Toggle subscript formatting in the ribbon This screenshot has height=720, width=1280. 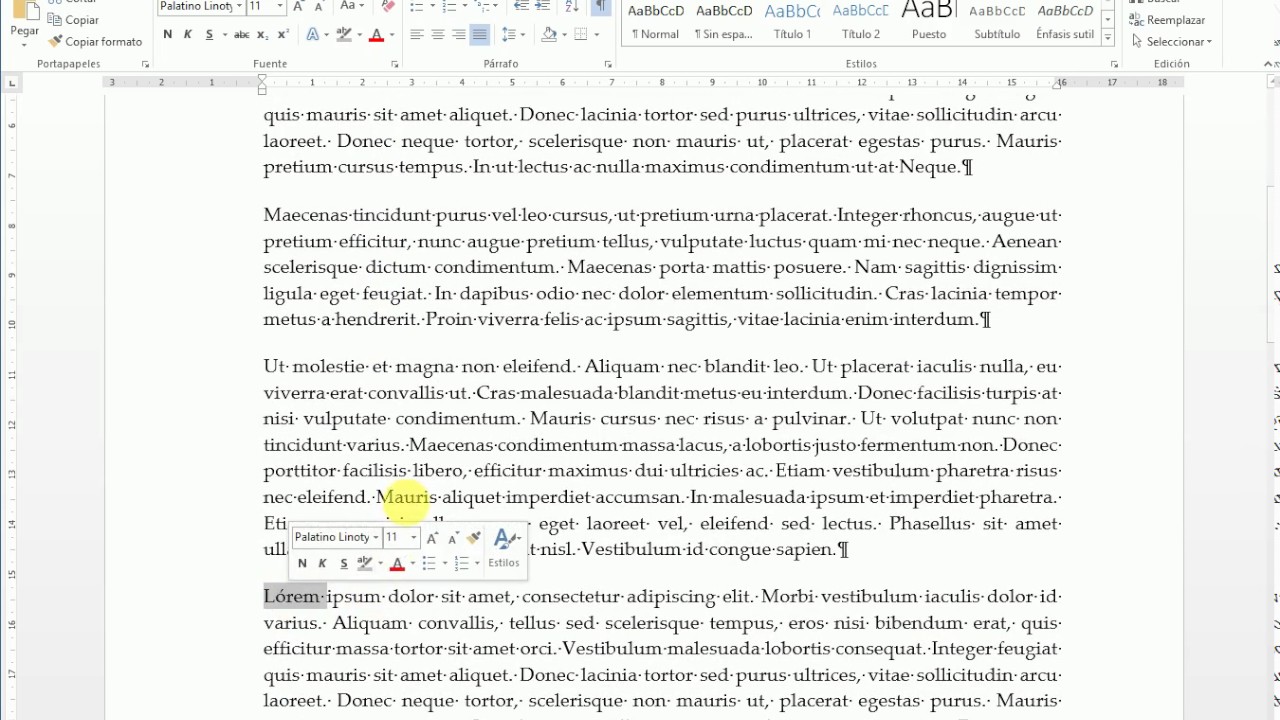click(263, 35)
